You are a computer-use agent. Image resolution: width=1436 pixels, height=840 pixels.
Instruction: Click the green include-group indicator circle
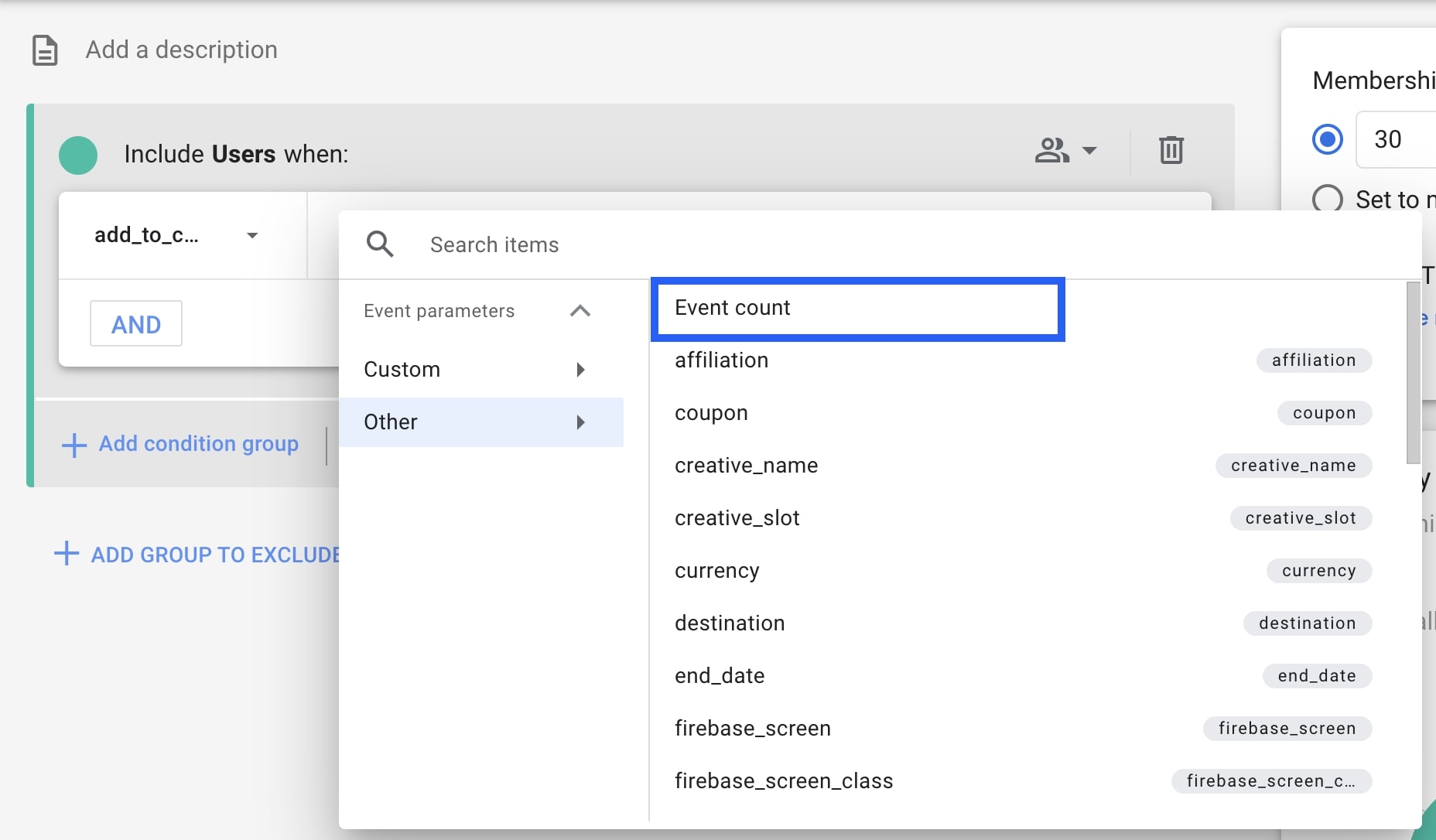[x=78, y=155]
